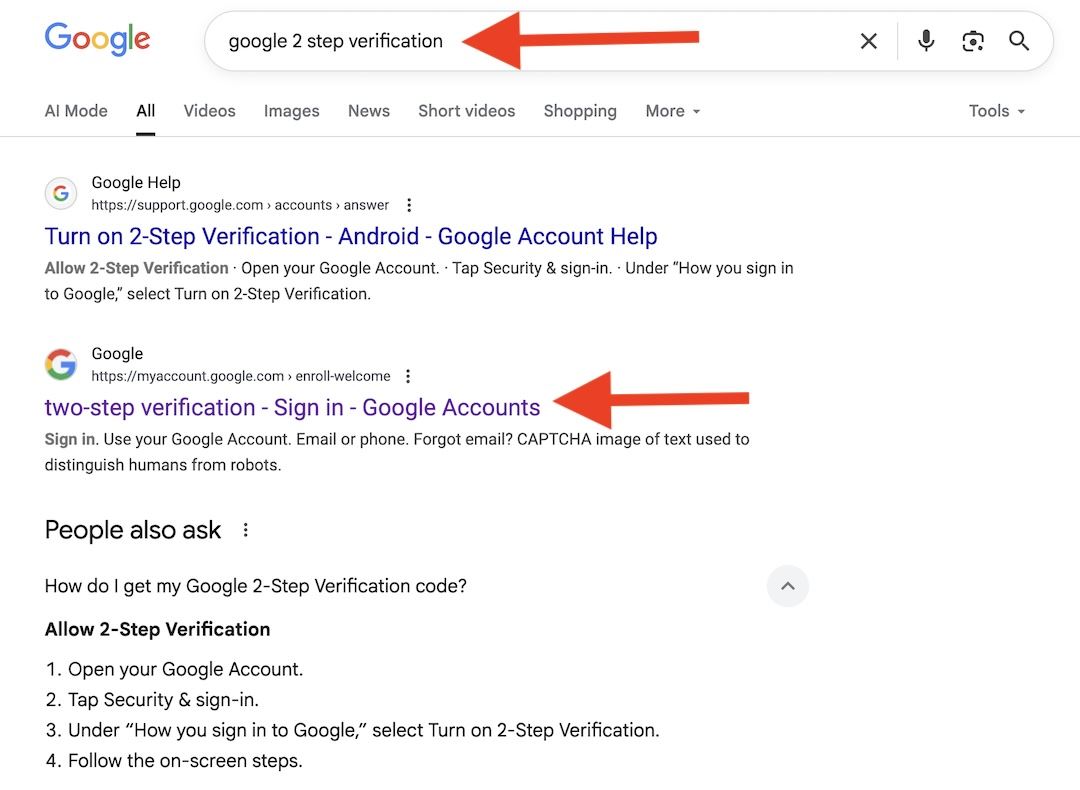This screenshot has height=790, width=1080.
Task: Switch to the Videos tab
Action: click(209, 111)
